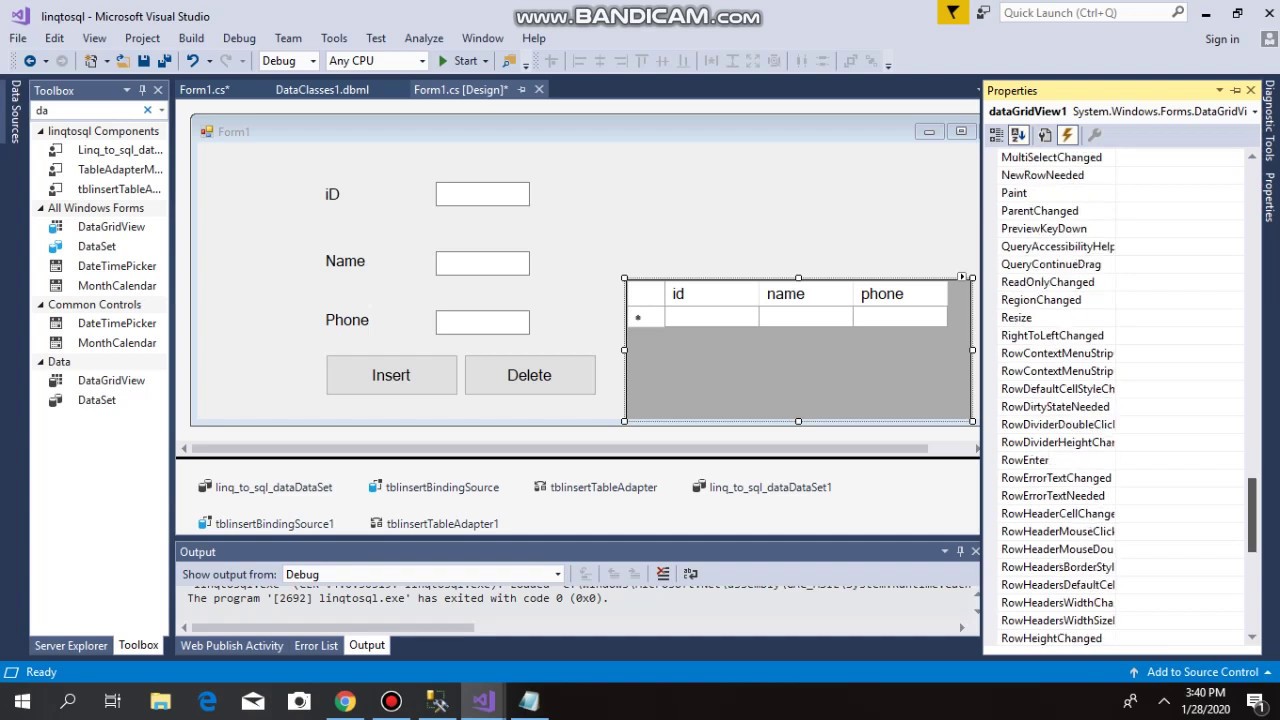This screenshot has width=1280, height=720.
Task: Switch to the DataClasses1.dbml tab
Action: tap(322, 89)
